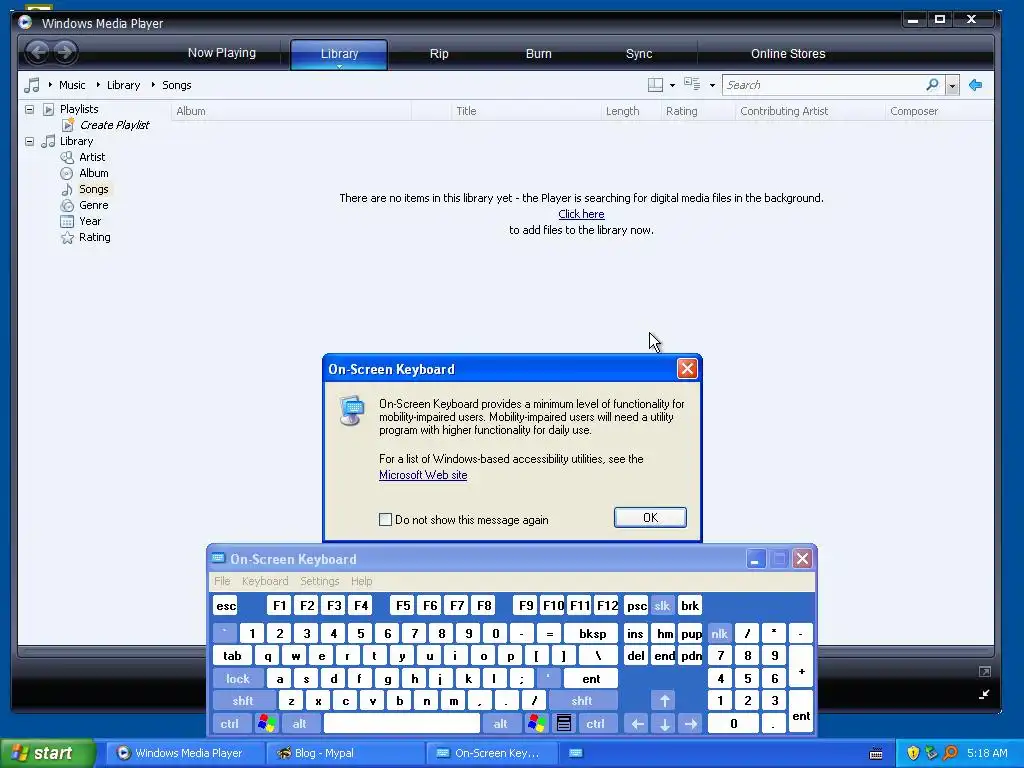
Task: Click here link to add files
Action: pyautogui.click(x=581, y=214)
